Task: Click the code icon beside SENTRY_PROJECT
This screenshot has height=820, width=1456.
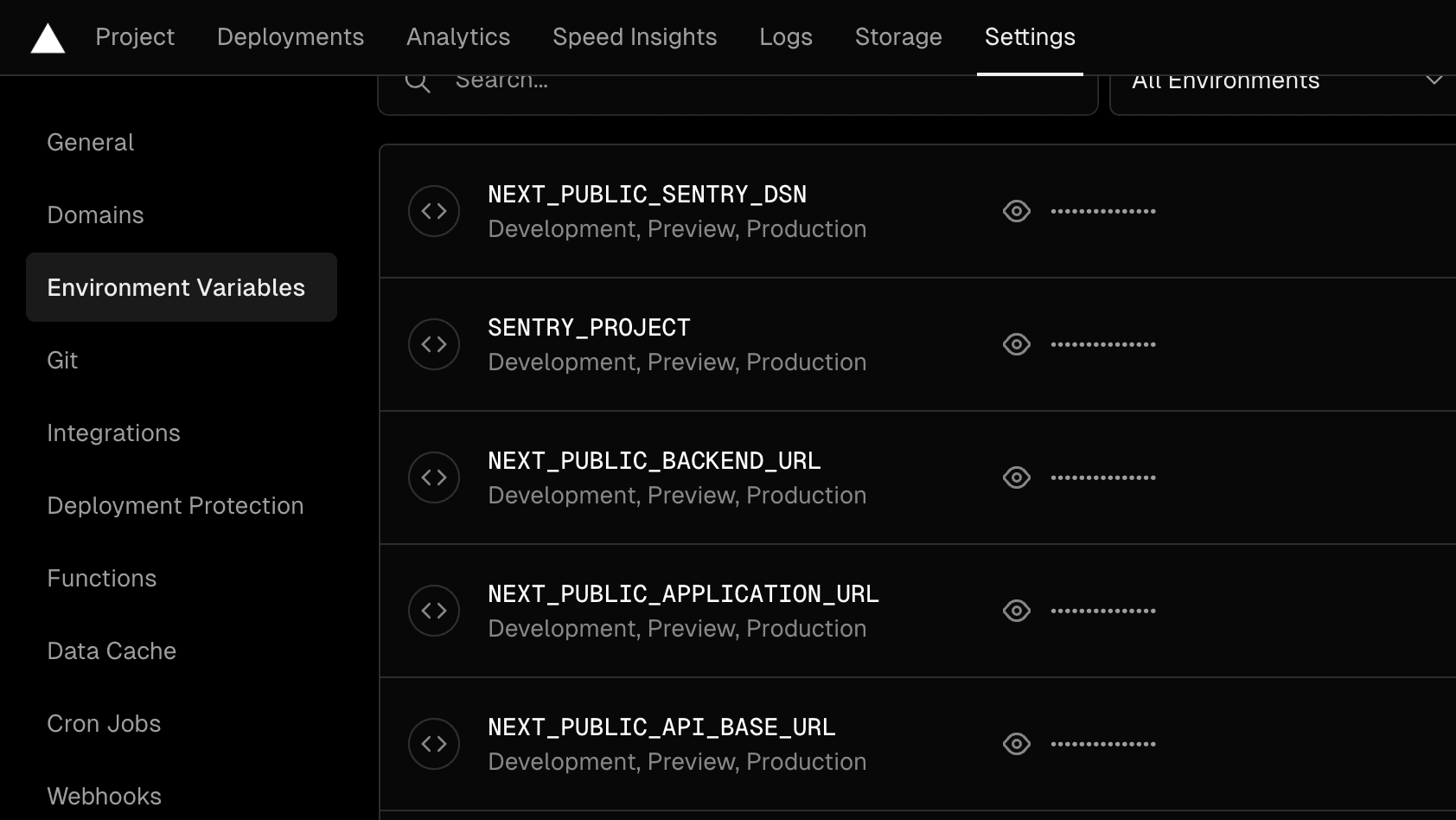Action: tap(433, 343)
